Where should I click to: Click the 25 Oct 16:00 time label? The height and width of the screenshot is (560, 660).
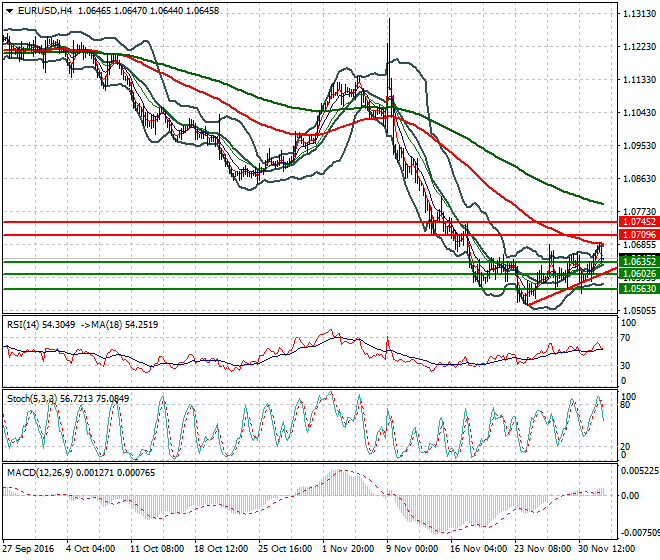[285, 549]
